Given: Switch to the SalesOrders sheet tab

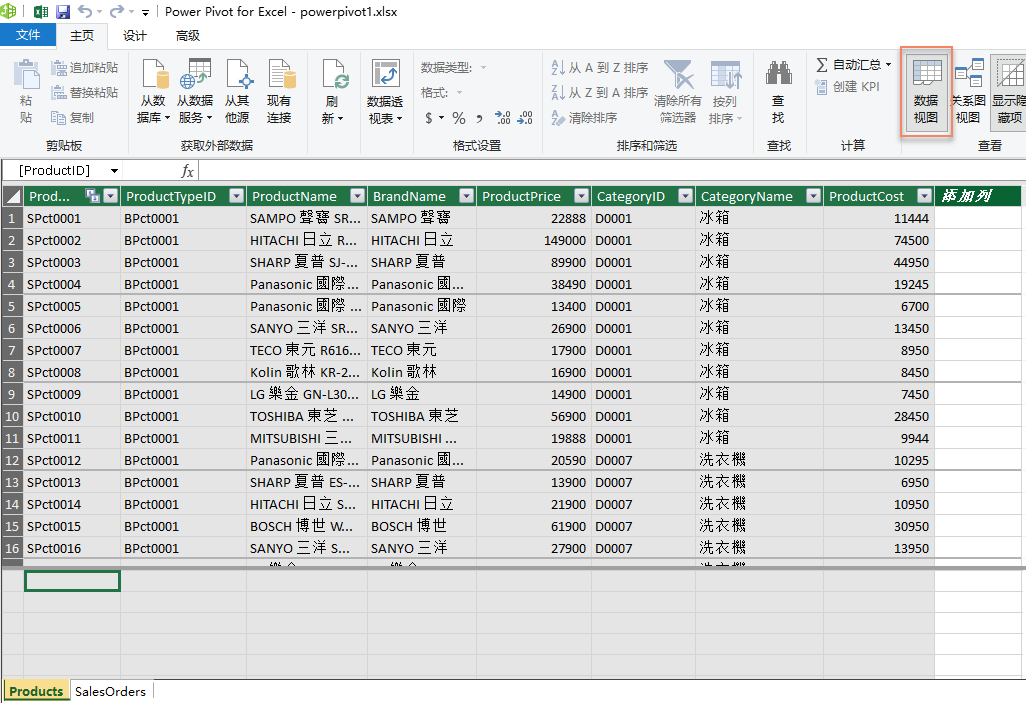Looking at the screenshot, I should click(x=111, y=691).
